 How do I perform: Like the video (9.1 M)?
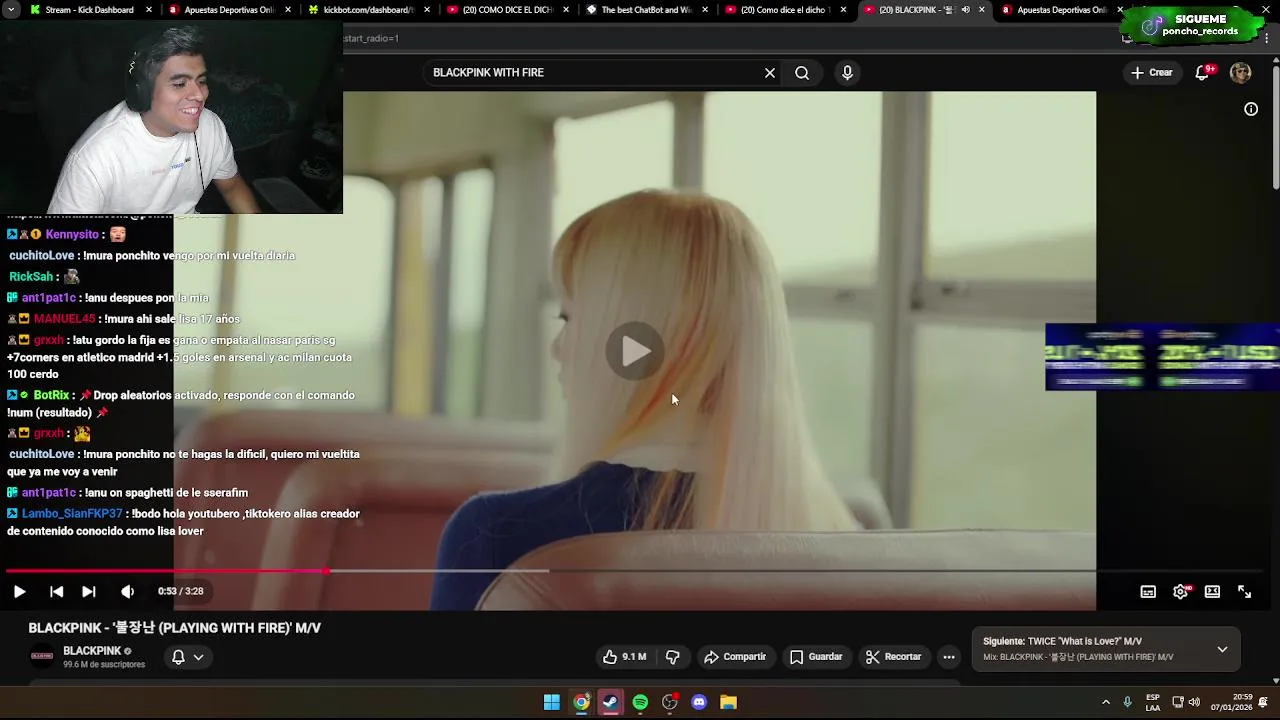click(x=624, y=657)
